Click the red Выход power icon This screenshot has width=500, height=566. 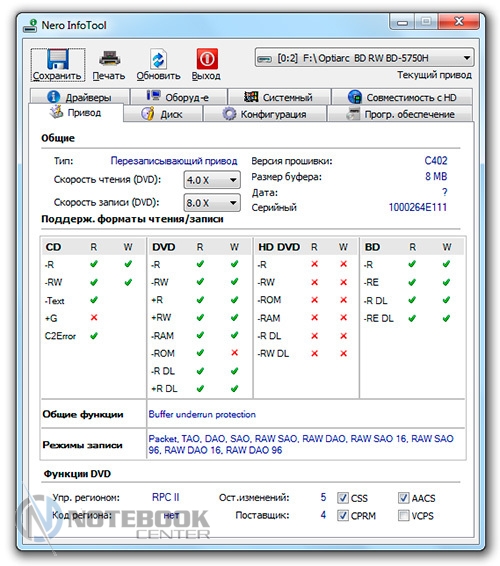(207, 58)
